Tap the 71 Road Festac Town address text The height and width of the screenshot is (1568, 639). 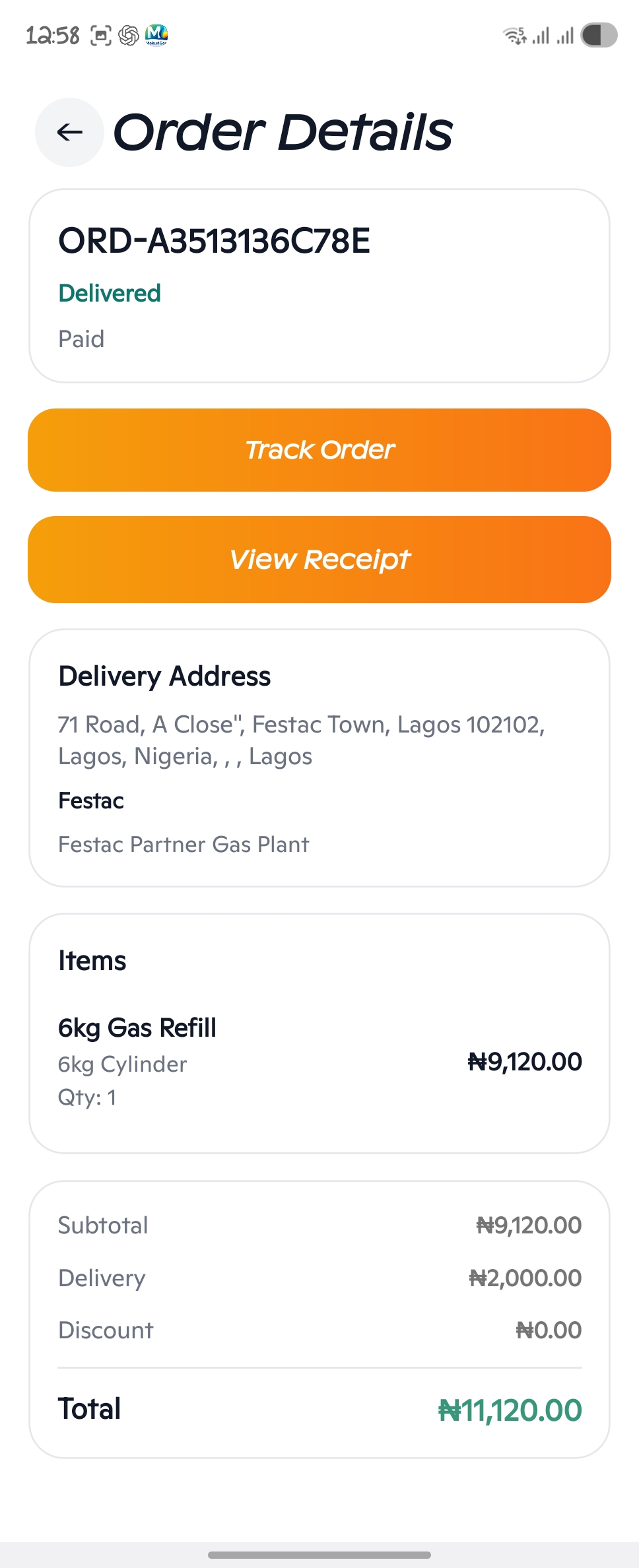pyautogui.click(x=302, y=740)
